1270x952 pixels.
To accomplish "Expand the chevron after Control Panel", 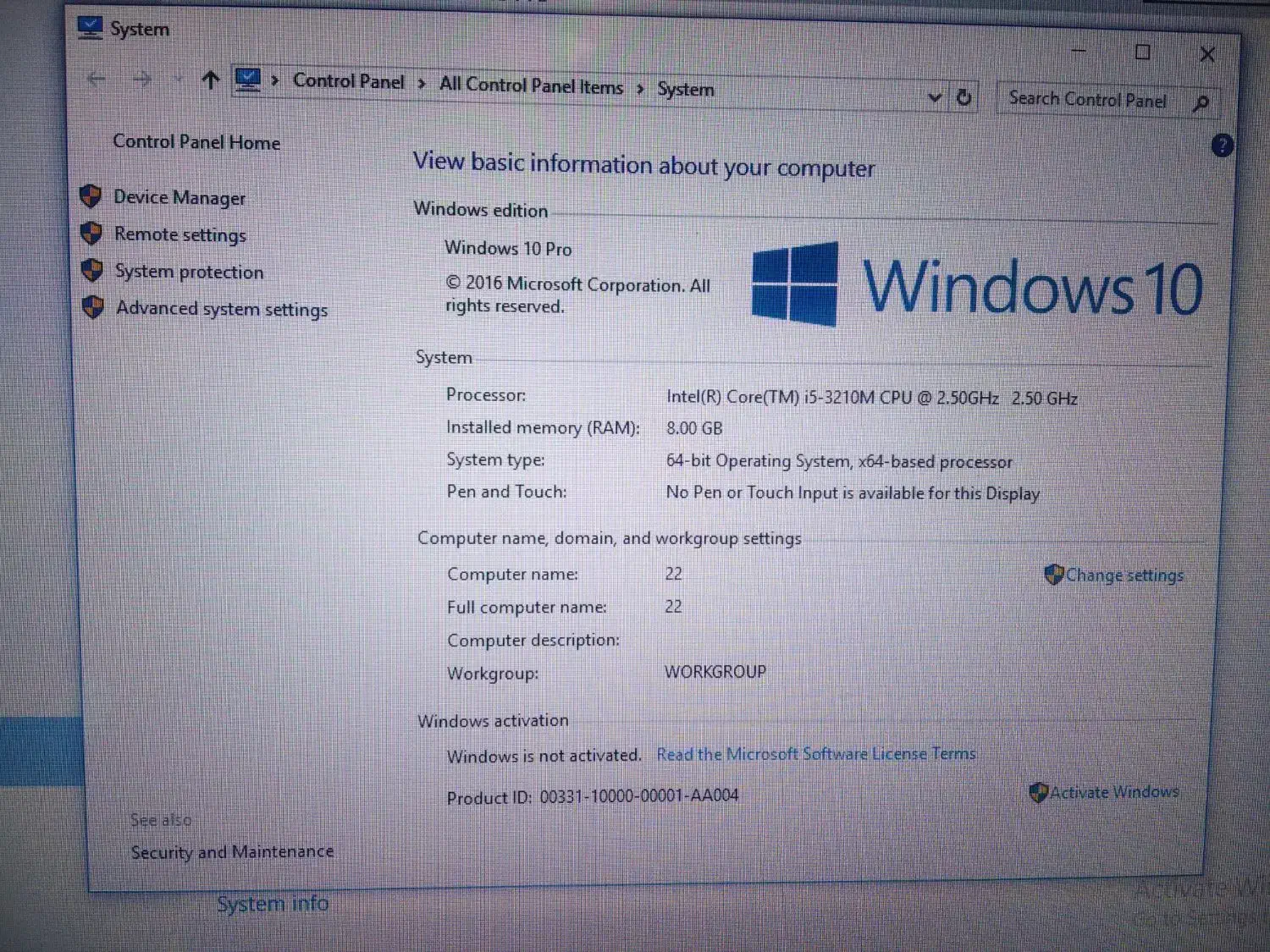I will tap(421, 84).
